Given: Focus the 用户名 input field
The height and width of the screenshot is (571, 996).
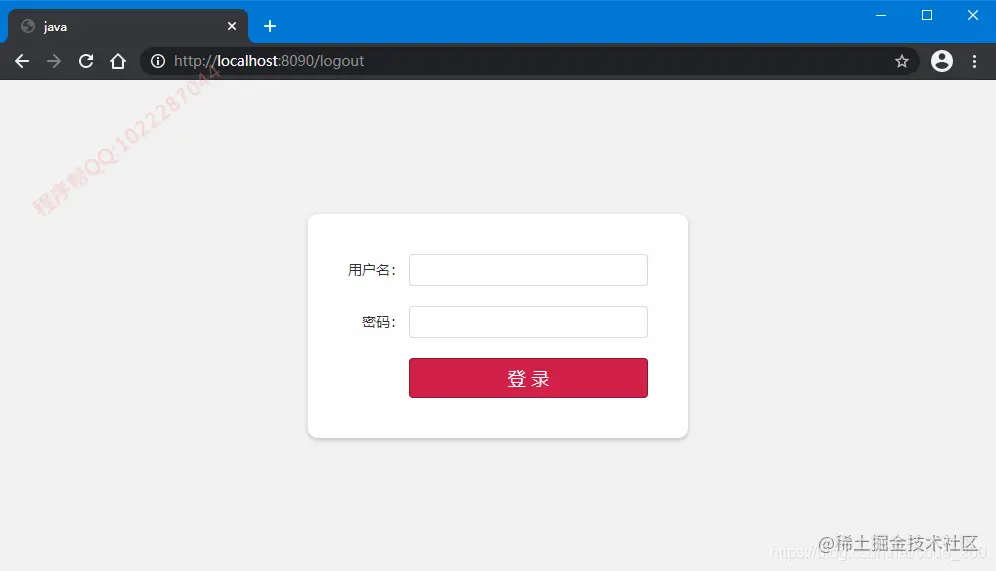Looking at the screenshot, I should 528,270.
